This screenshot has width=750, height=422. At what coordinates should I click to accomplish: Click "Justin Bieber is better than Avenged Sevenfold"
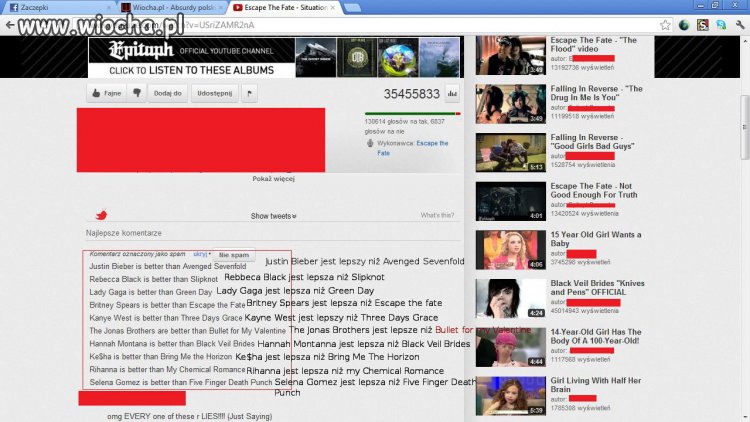click(168, 267)
